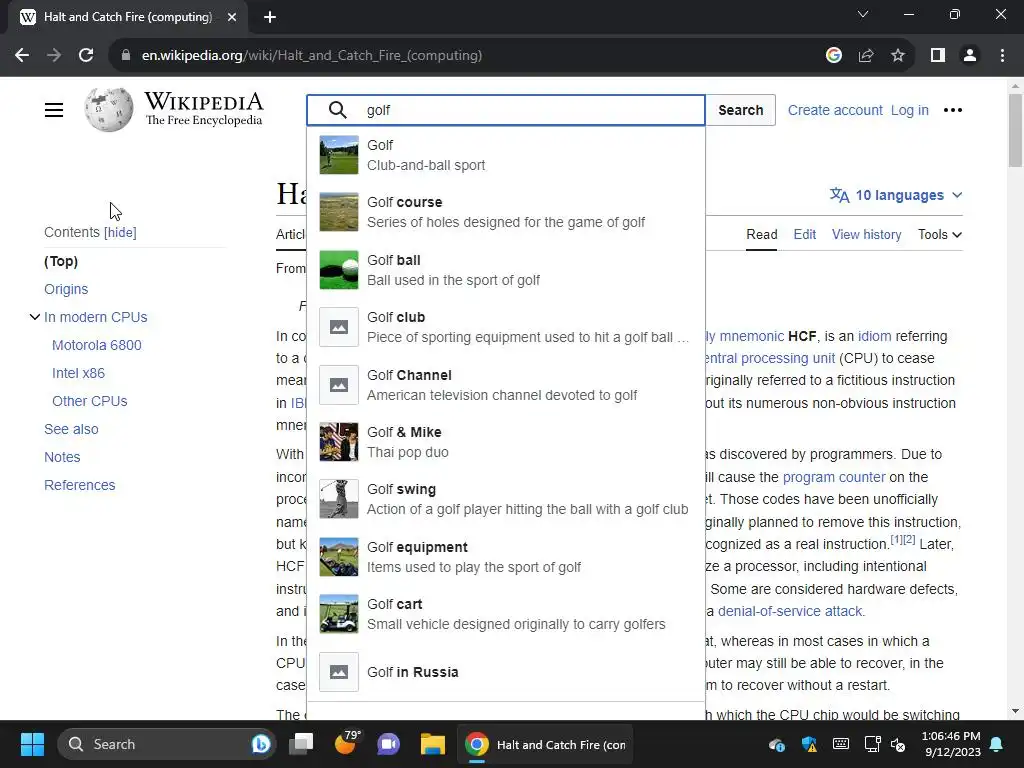Jump to the Motorola 6800 subsection

(97, 345)
